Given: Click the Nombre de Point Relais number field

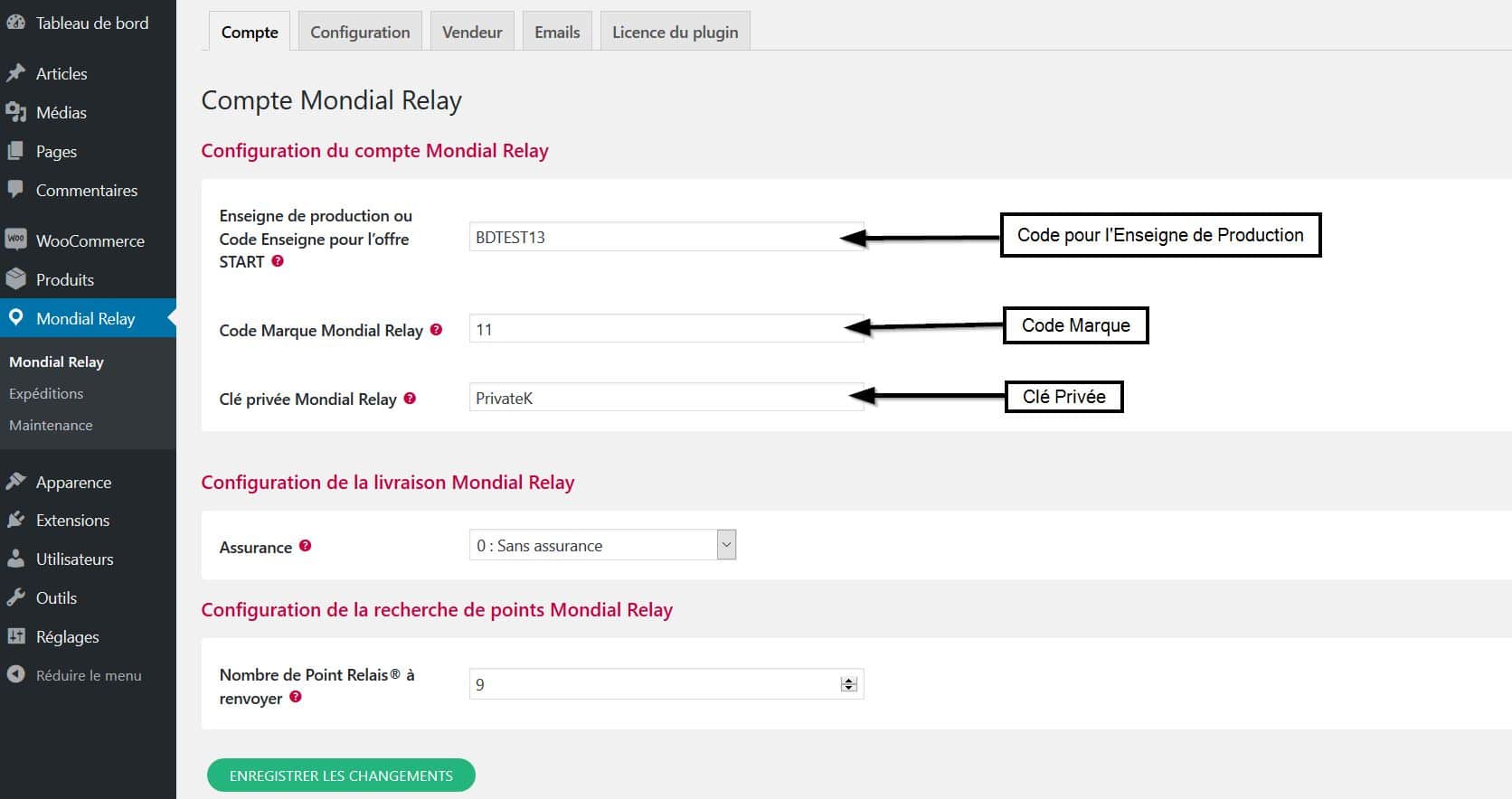Looking at the screenshot, I should pos(666,684).
